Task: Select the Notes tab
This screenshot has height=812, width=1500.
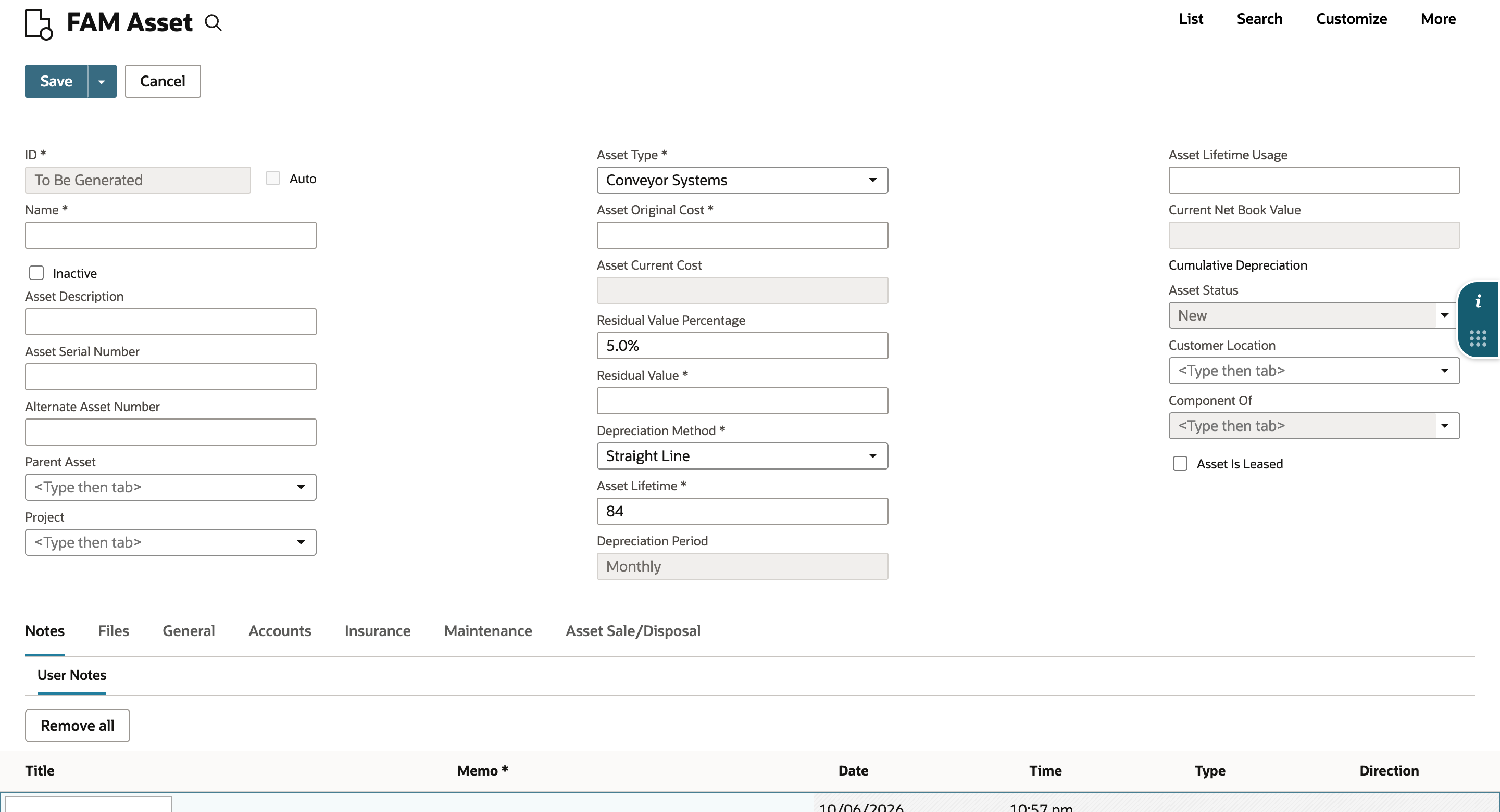Action: pos(45,631)
